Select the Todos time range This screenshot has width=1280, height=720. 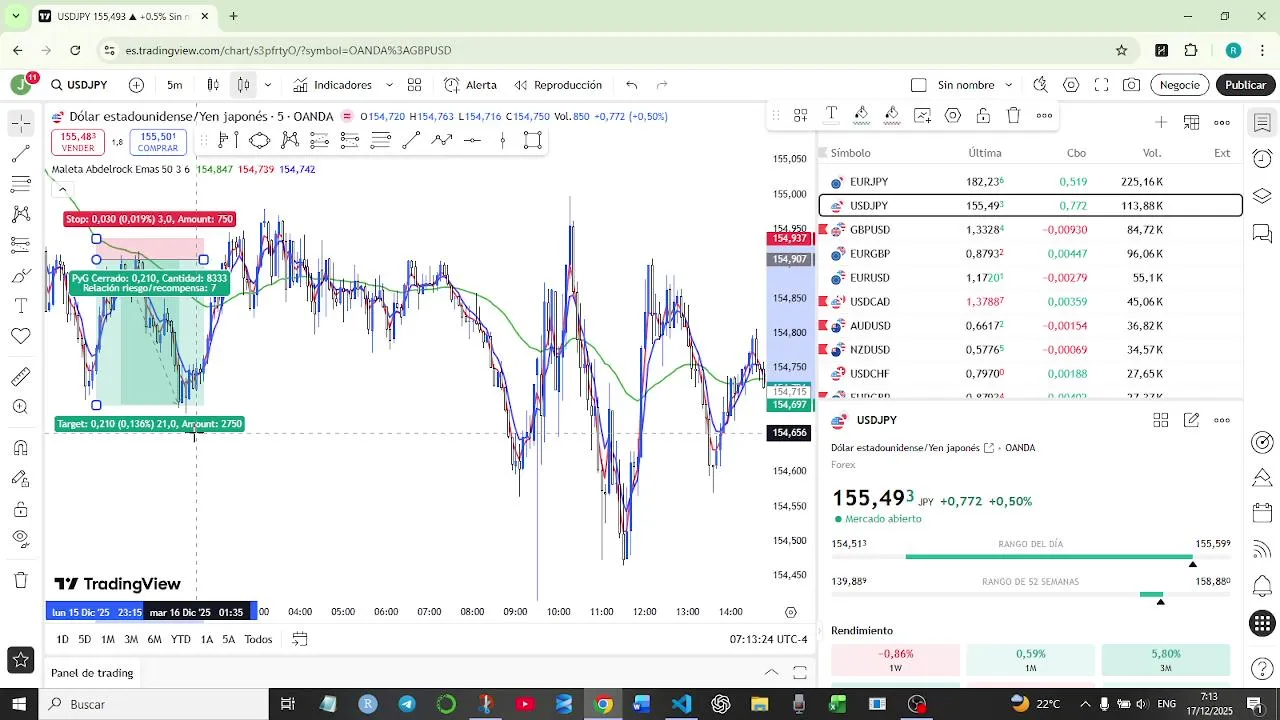pos(258,639)
